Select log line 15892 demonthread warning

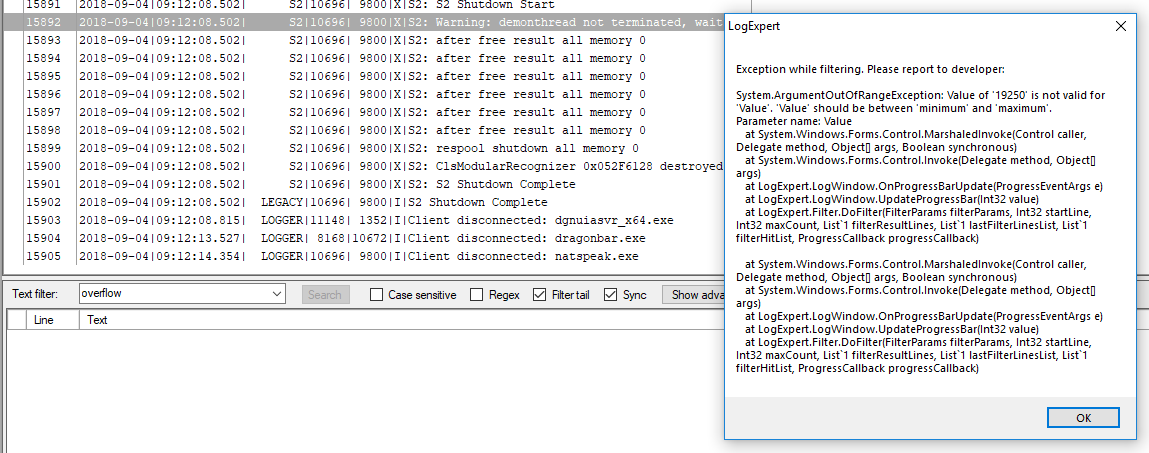[x=364, y=23]
